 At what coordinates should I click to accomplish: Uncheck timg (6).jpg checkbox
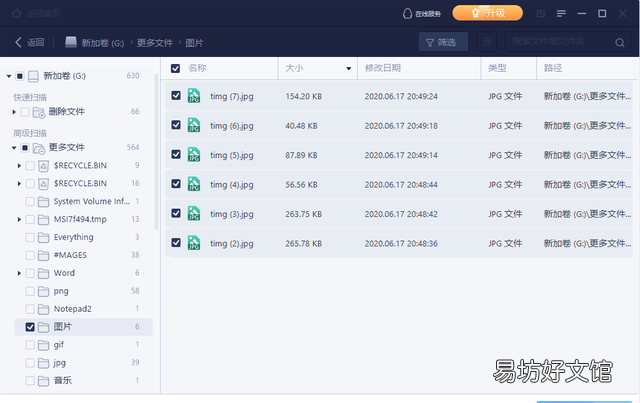(x=176, y=125)
